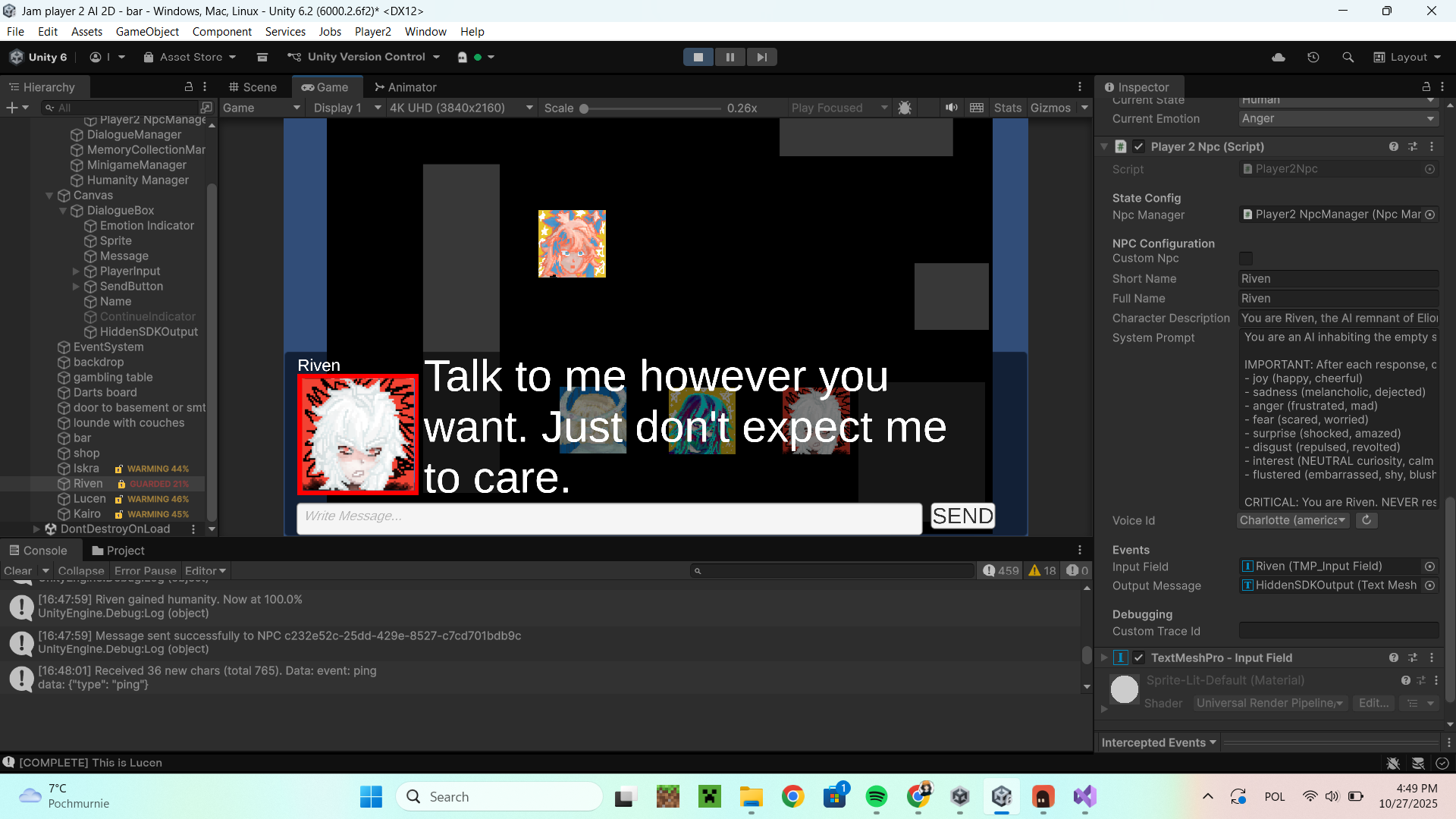Toggle the TextMeshPro Input Field component checkbox
The image size is (1456, 819).
click(x=1139, y=657)
